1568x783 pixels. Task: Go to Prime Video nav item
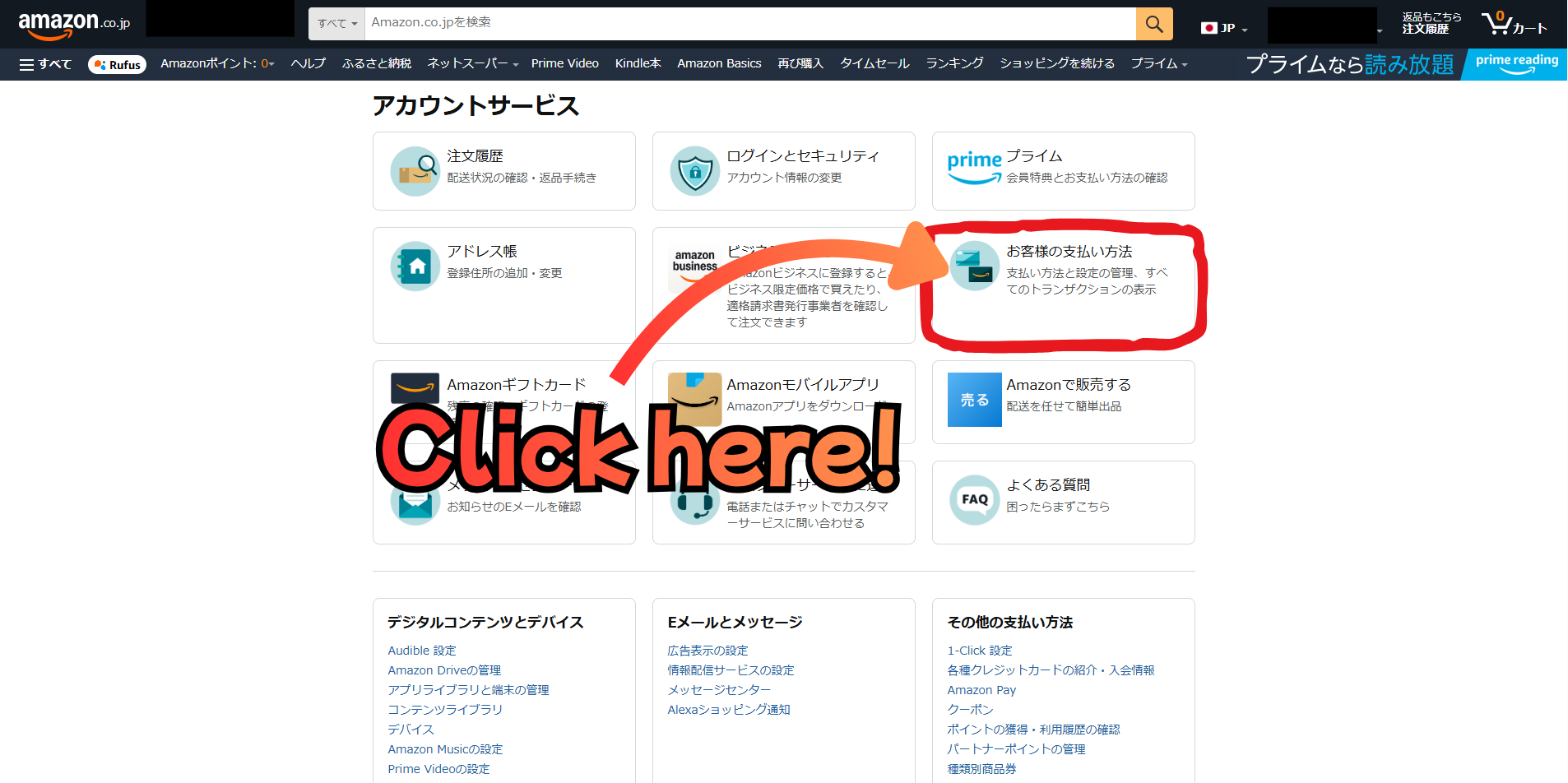point(565,63)
